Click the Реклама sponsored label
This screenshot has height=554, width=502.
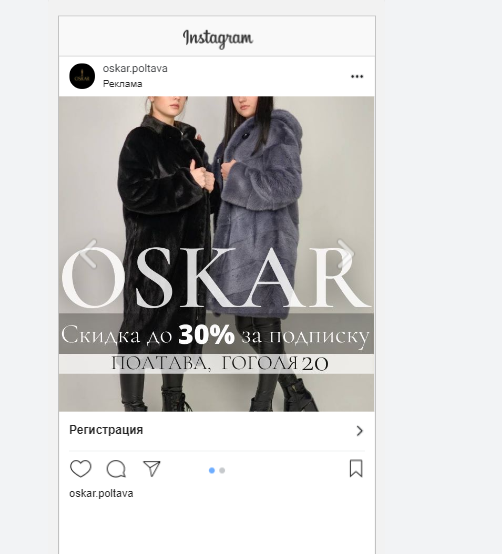coord(122,84)
